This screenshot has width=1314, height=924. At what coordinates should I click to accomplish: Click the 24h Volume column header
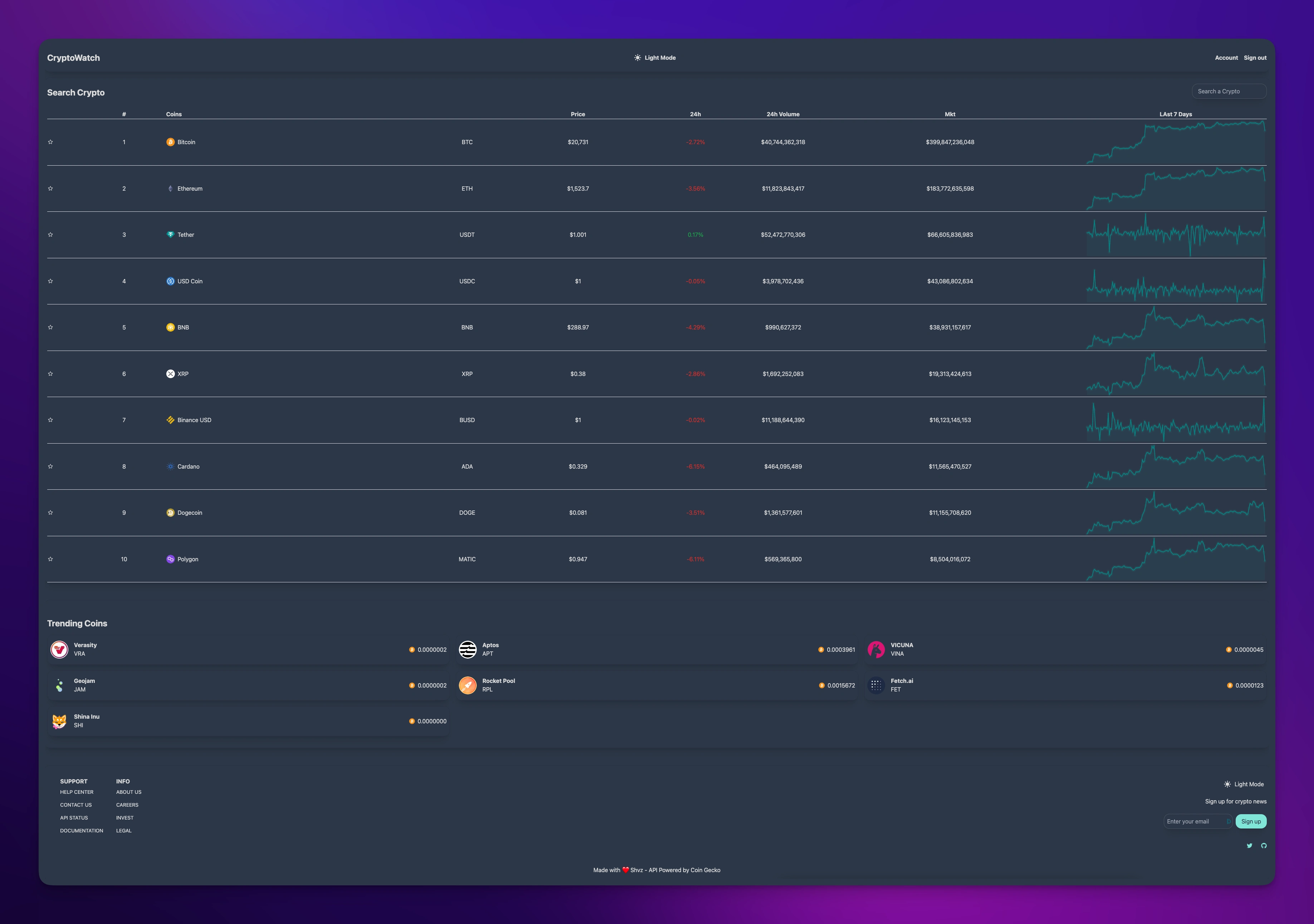pos(782,114)
